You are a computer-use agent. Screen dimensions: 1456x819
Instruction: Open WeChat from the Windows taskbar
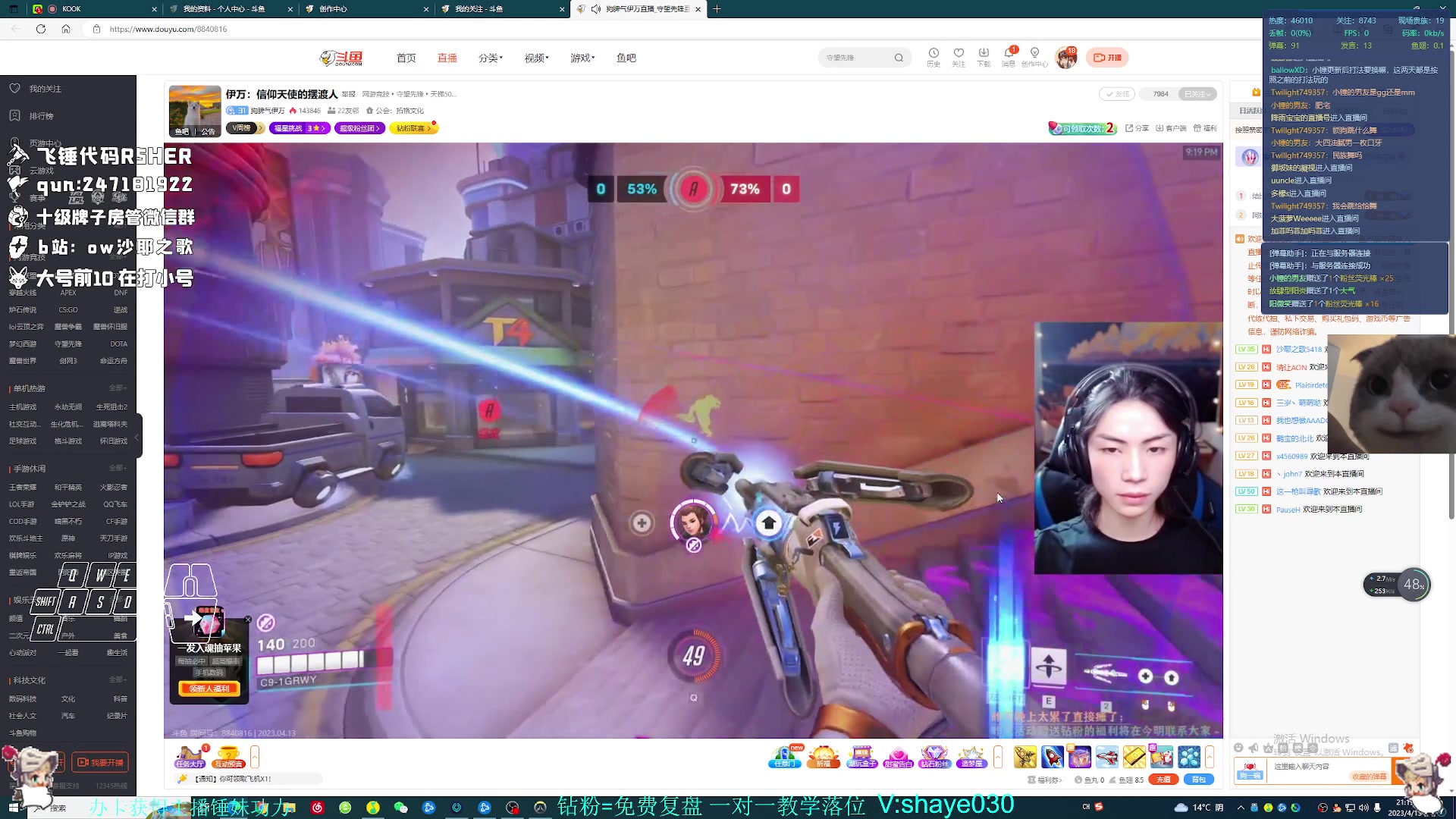pos(401,808)
